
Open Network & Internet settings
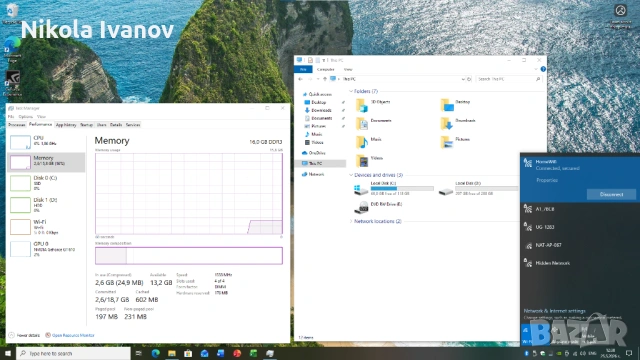click(554, 311)
